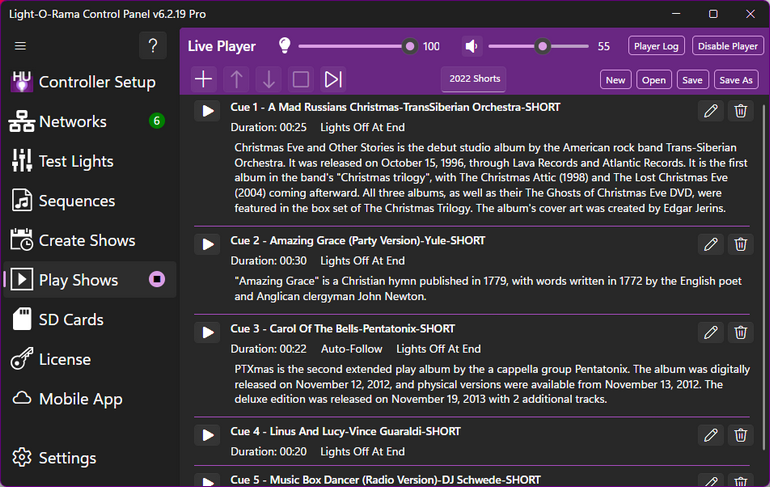The image size is (770, 487).
Task: Click Cue 2 Amazing Grace title text
Action: coord(358,241)
